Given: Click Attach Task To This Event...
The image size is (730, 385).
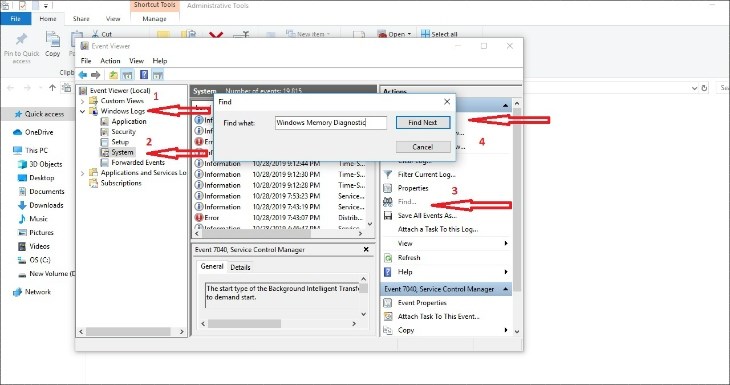Looking at the screenshot, I should 438,316.
